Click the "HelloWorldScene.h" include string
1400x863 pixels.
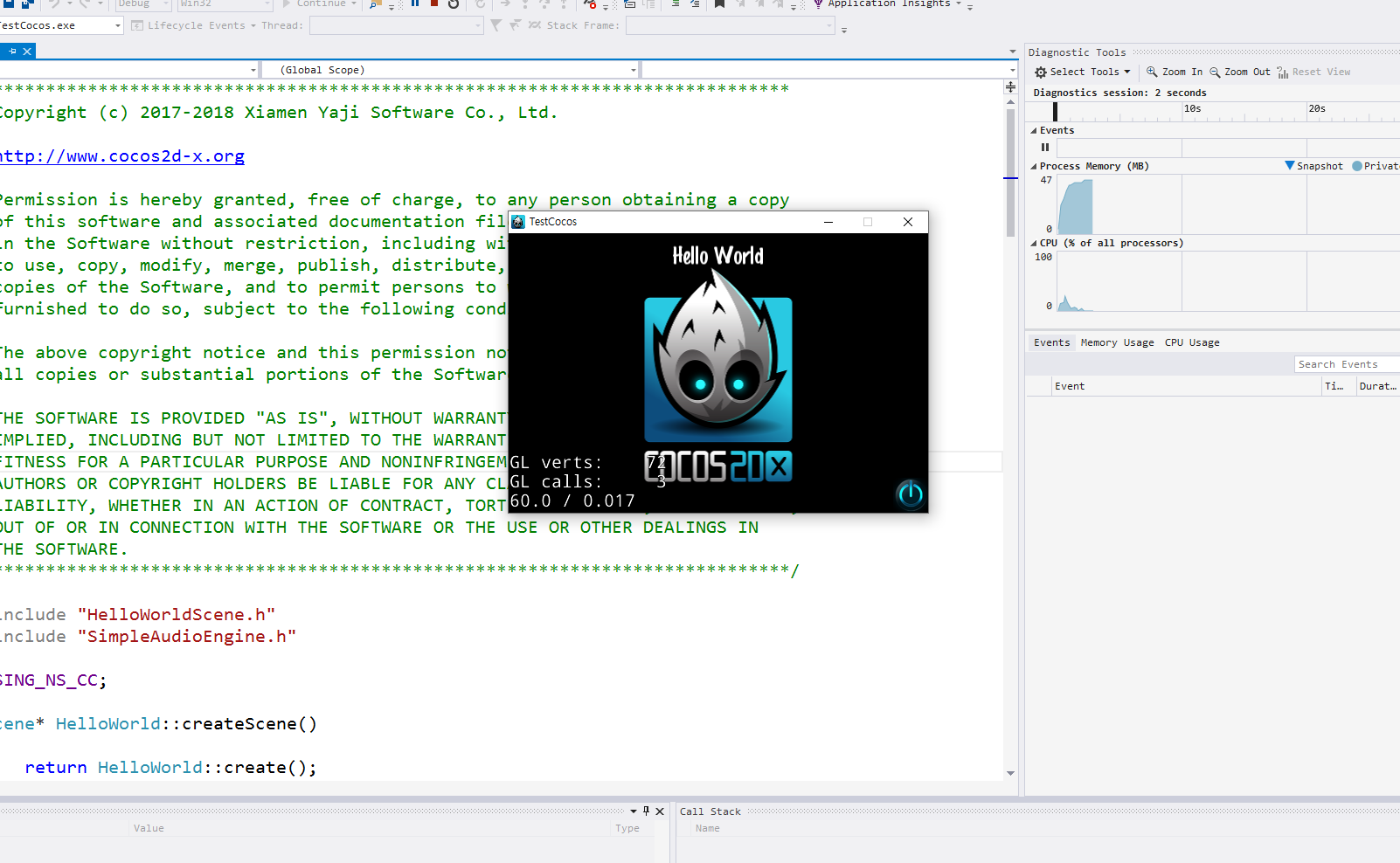tap(177, 615)
